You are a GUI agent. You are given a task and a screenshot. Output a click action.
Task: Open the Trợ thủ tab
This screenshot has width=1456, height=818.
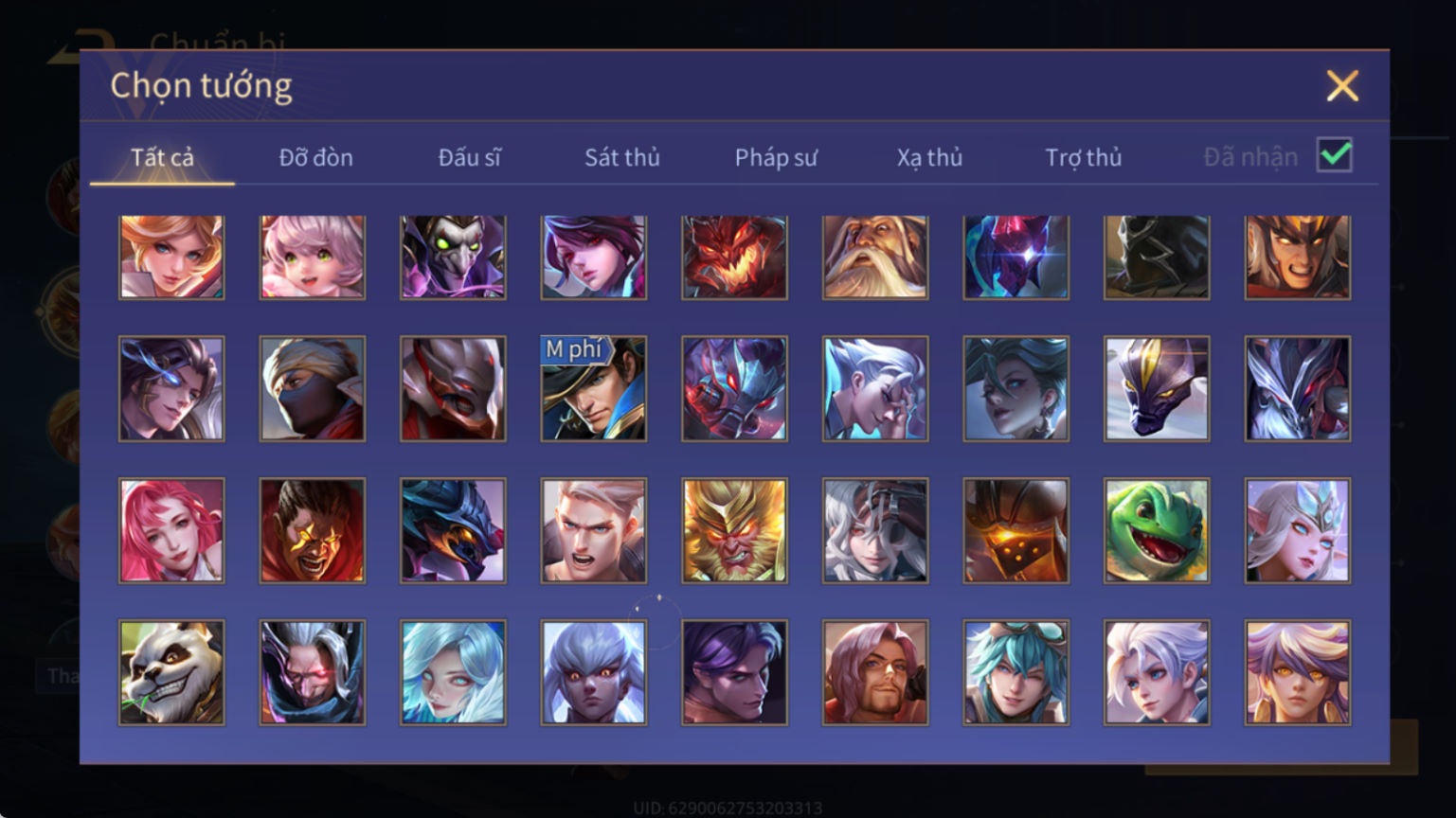(1083, 157)
